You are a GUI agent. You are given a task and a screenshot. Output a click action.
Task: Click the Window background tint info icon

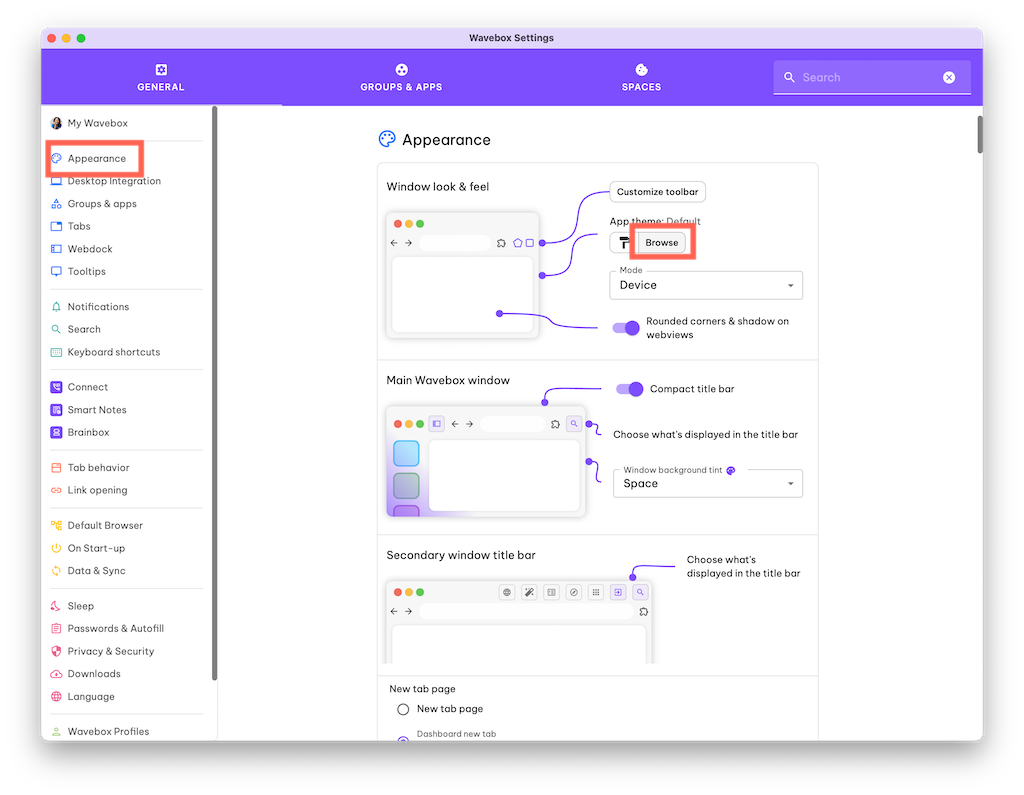tap(731, 470)
